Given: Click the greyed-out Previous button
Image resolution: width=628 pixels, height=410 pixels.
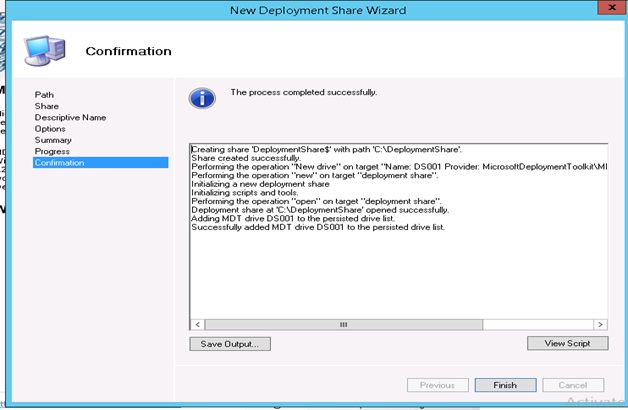Looking at the screenshot, I should (x=437, y=385).
